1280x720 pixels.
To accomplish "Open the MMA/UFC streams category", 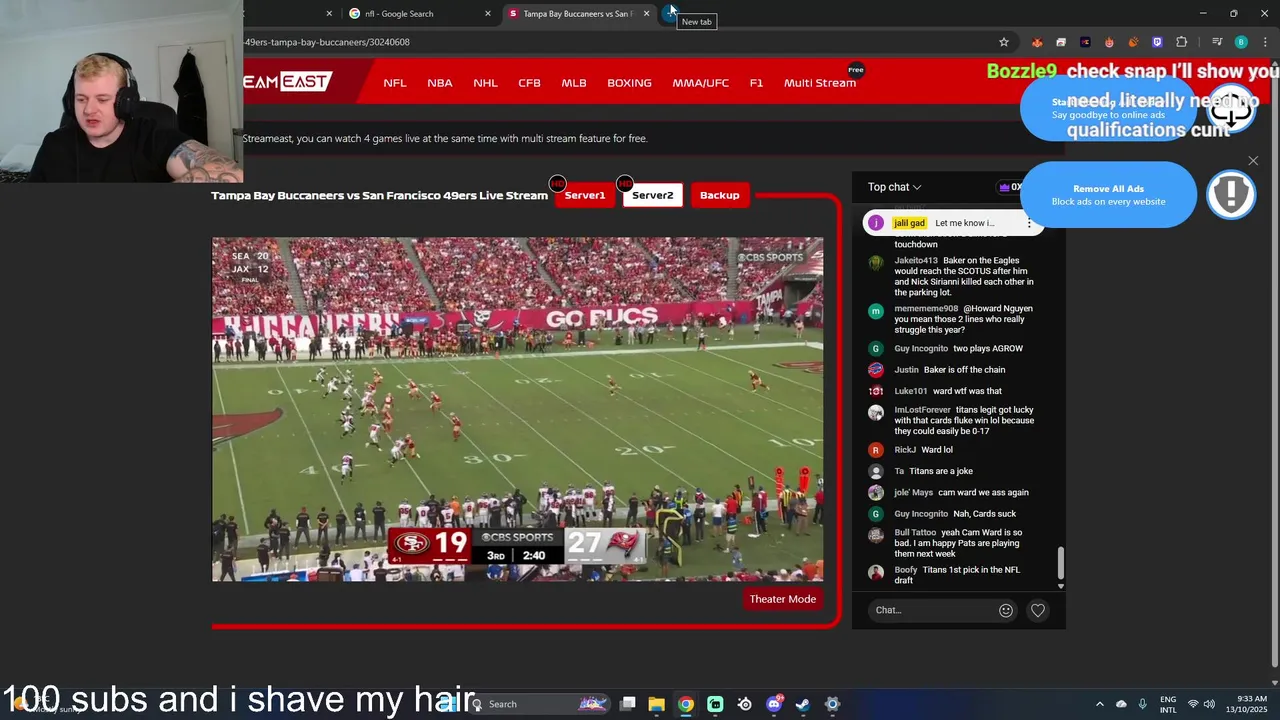I will [x=700, y=83].
